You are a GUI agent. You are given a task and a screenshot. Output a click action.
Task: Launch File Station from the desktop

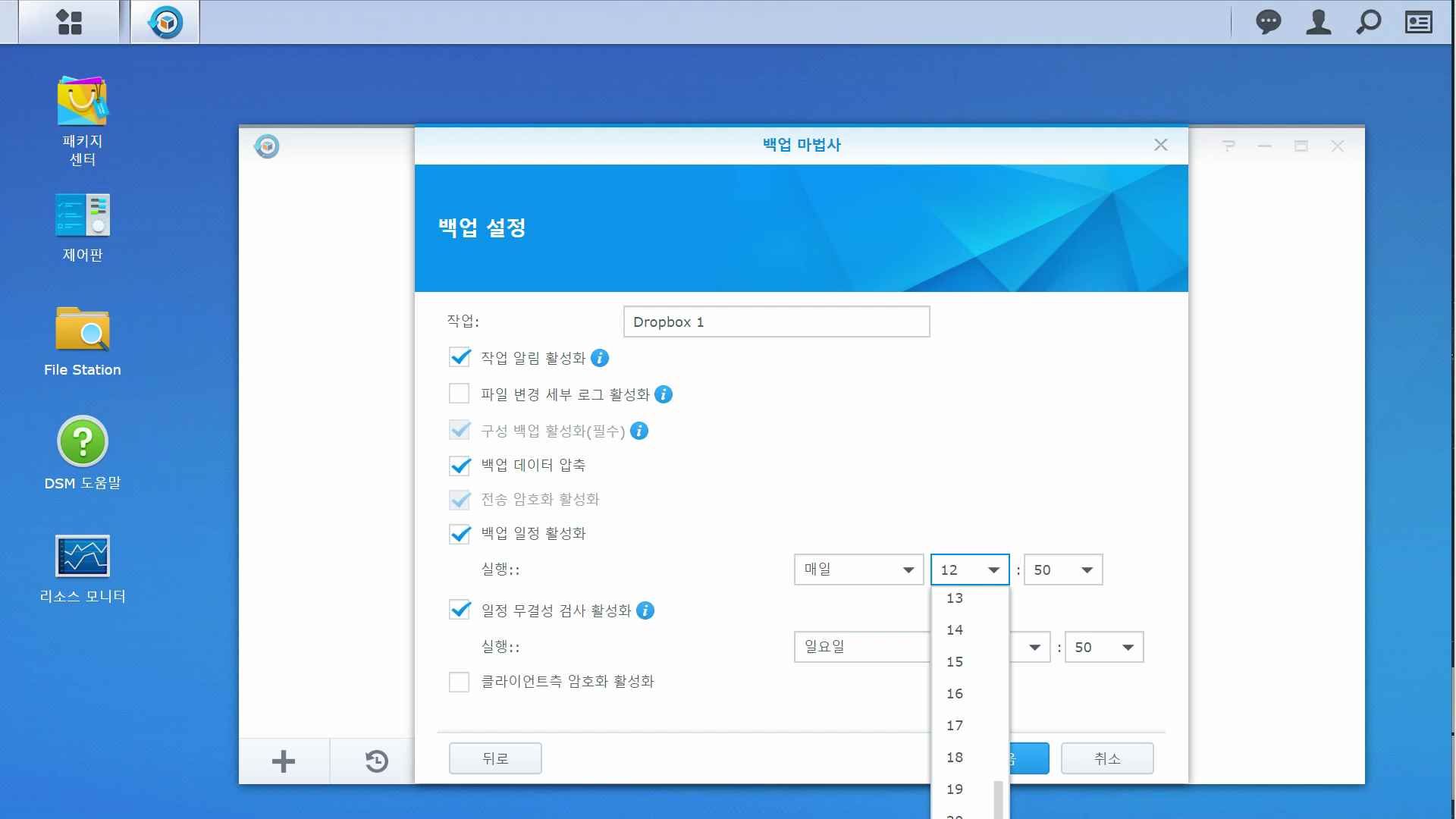(82, 330)
